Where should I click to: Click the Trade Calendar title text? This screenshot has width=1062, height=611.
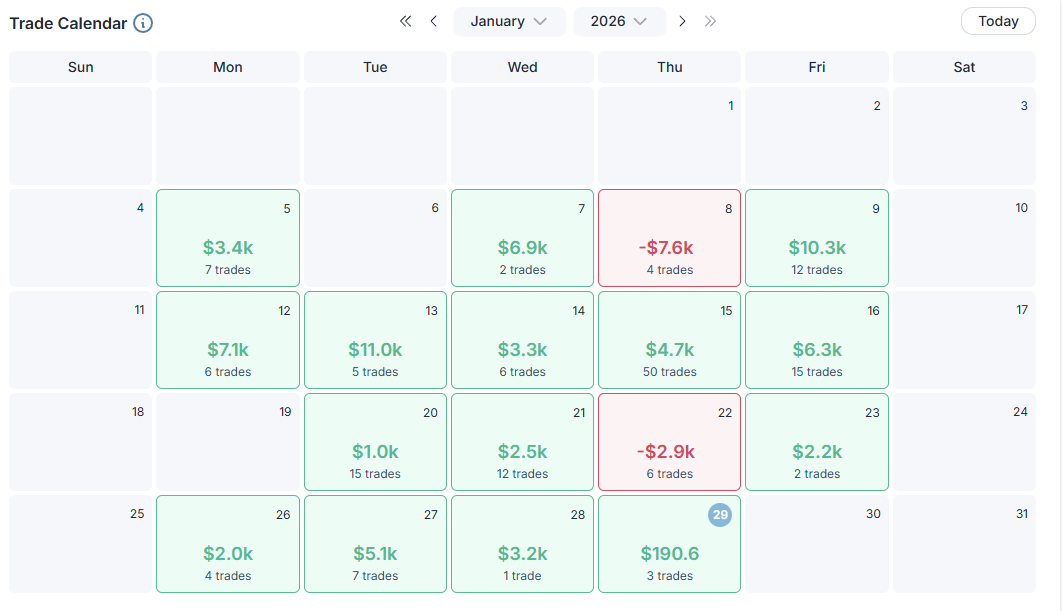(x=68, y=23)
